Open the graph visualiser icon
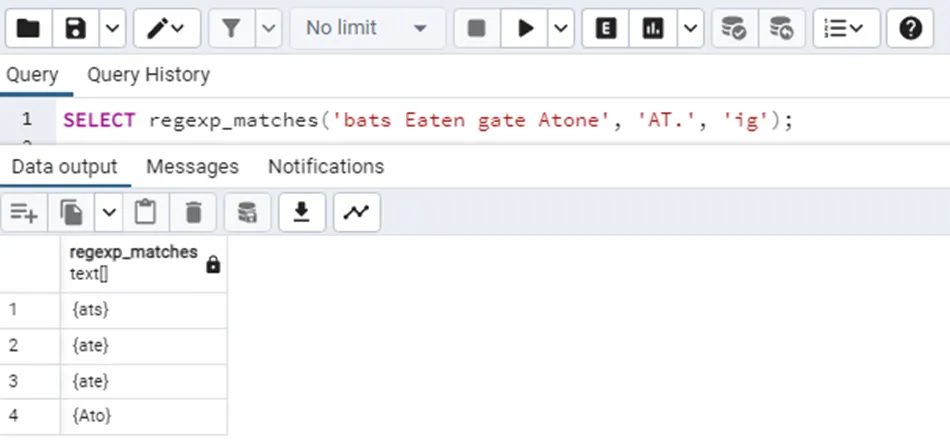This screenshot has height=448, width=950. tap(356, 212)
